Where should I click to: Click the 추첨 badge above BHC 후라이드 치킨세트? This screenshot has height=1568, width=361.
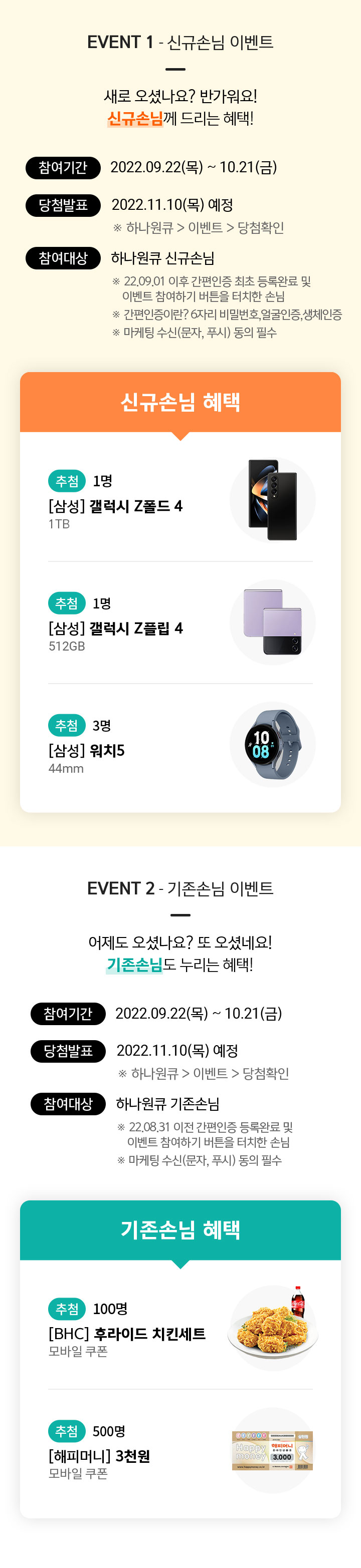(x=67, y=1309)
